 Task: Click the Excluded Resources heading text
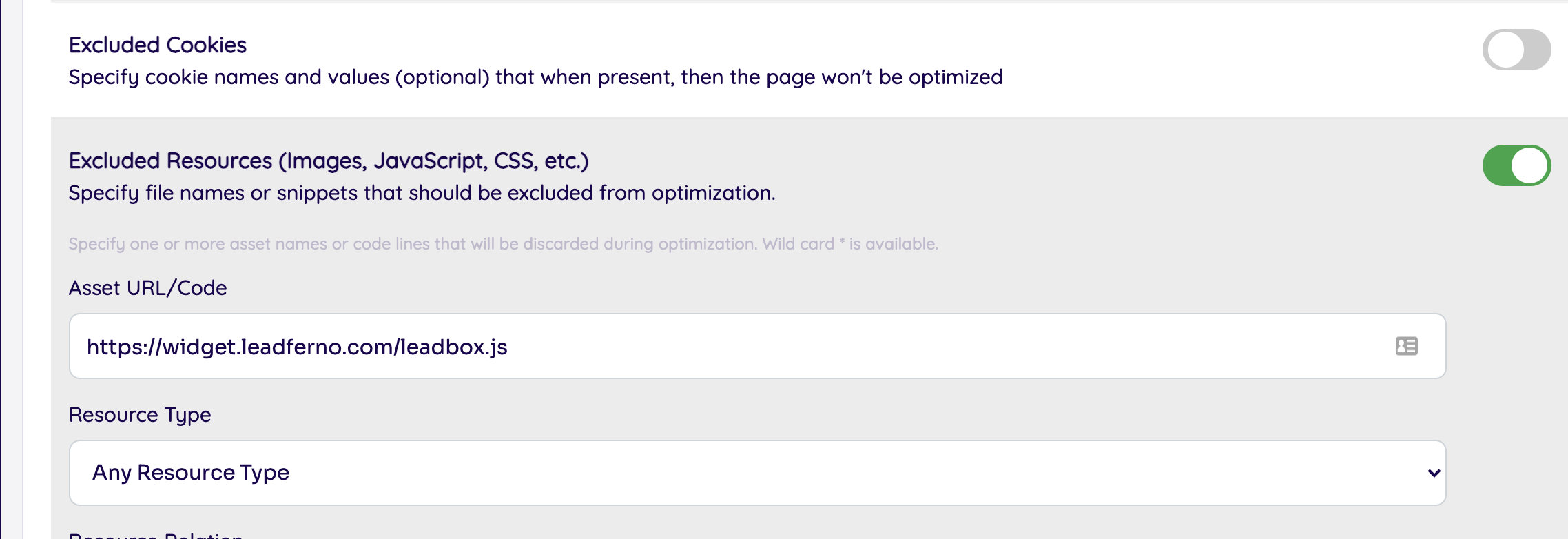click(329, 161)
